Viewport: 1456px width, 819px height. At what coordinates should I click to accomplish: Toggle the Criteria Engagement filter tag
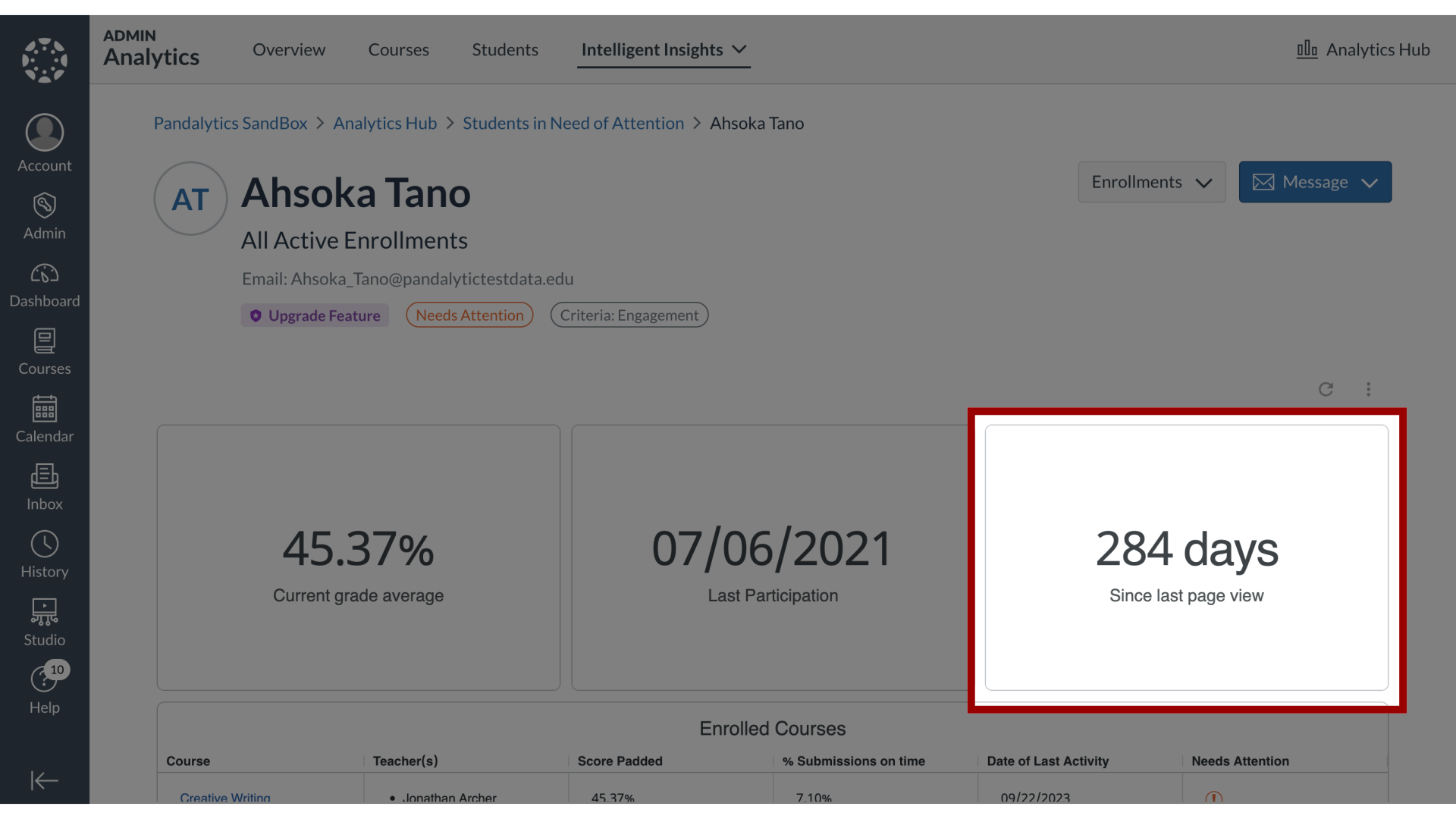coord(628,315)
